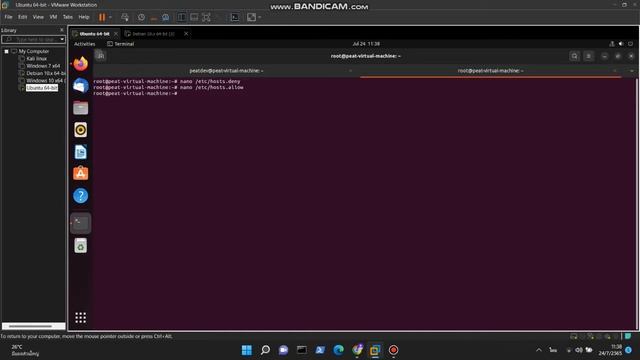640x360 pixels.
Task: Select Ubuntu 64-bit in library
Action: click(42, 88)
